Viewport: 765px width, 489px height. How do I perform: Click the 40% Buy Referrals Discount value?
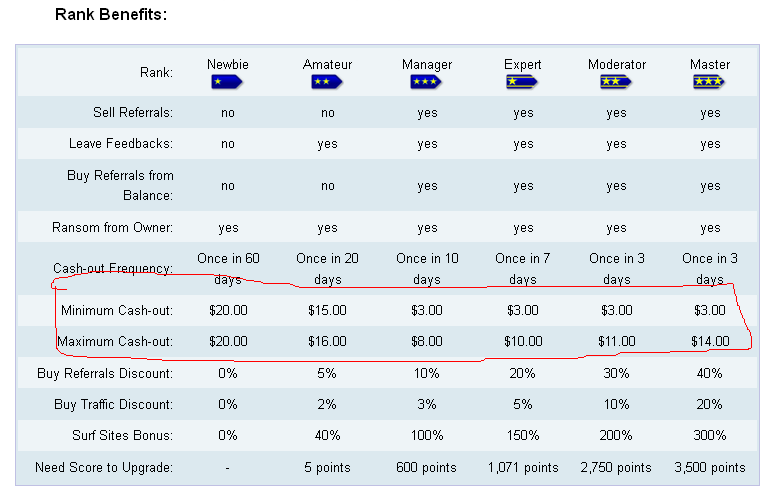coord(710,374)
